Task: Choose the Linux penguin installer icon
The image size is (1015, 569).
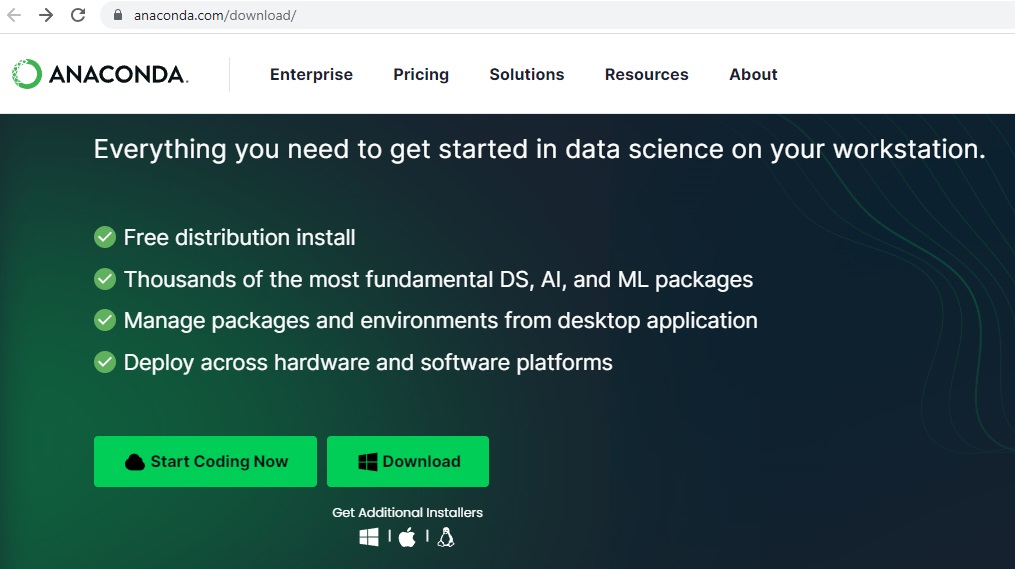Action: 446,537
